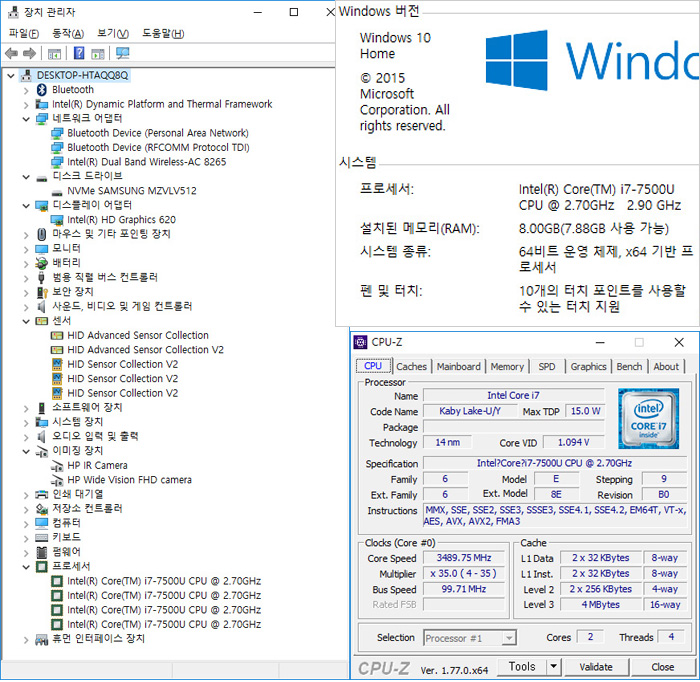The height and width of the screenshot is (682, 700).
Task: Click the Validate button in CPU-Z
Action: pos(596,667)
